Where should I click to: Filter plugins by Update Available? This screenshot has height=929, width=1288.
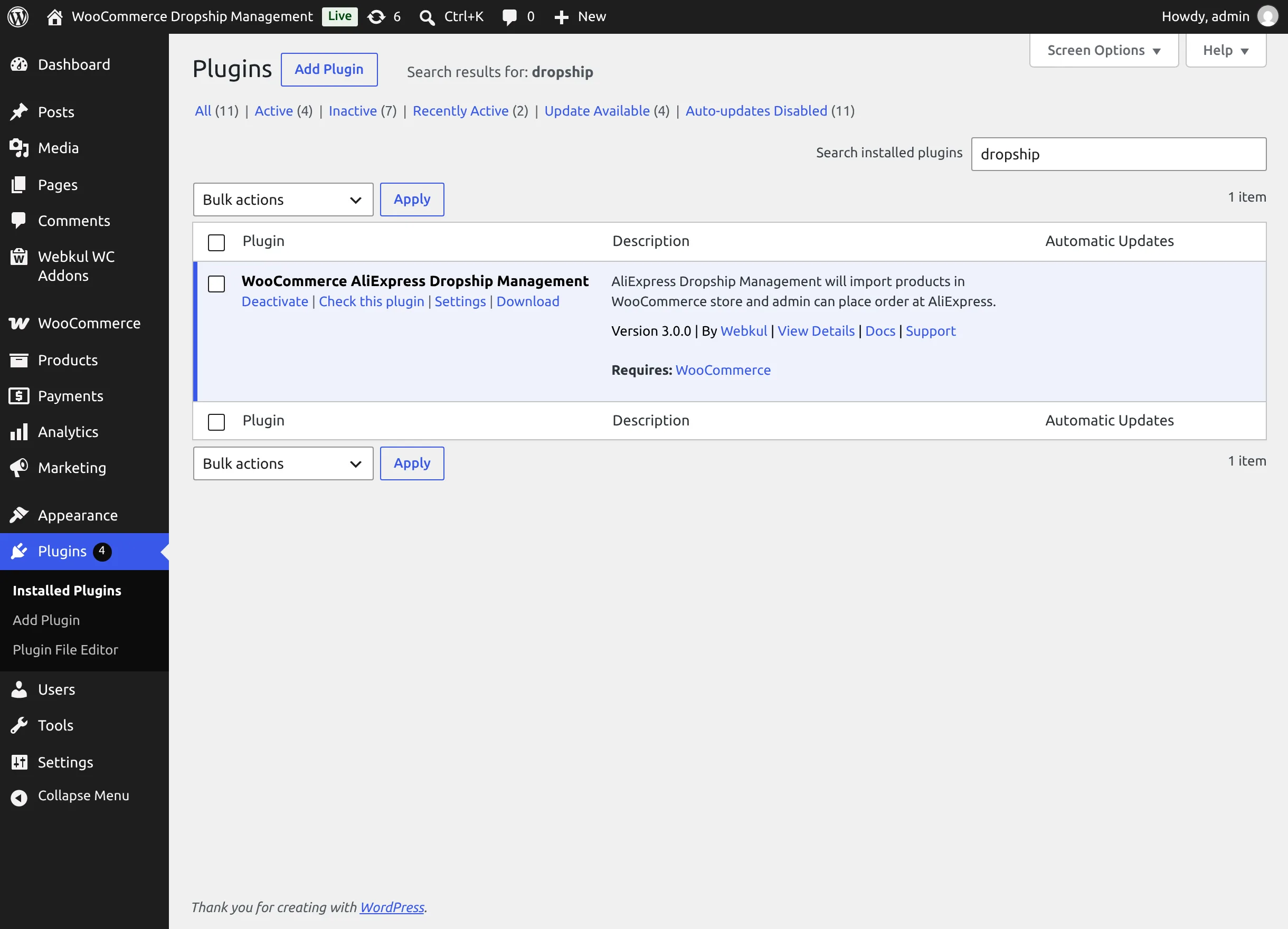click(597, 111)
